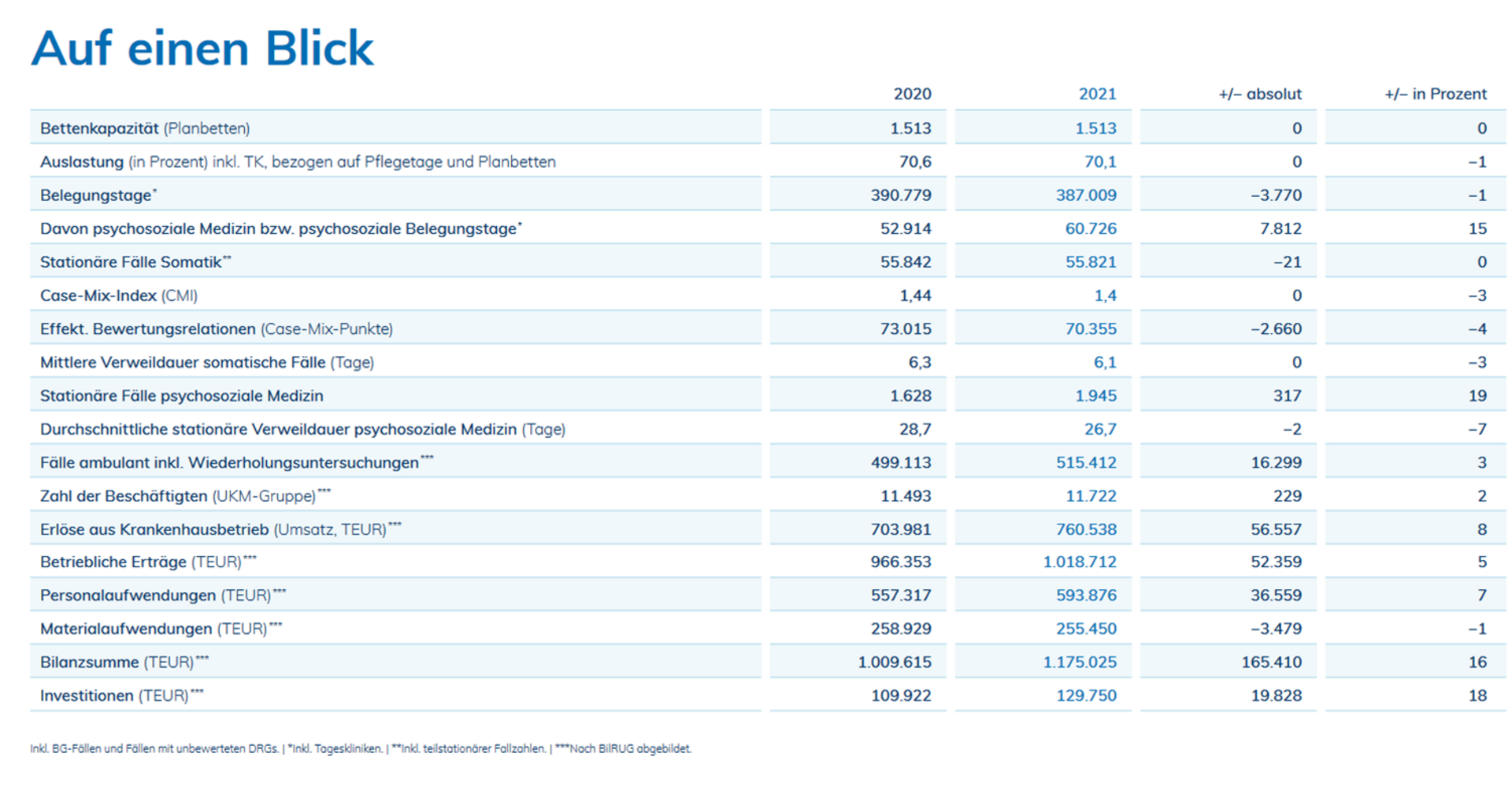1512x786 pixels.
Task: Click 2021 Somatik cases 55.821
Action: (x=1091, y=262)
